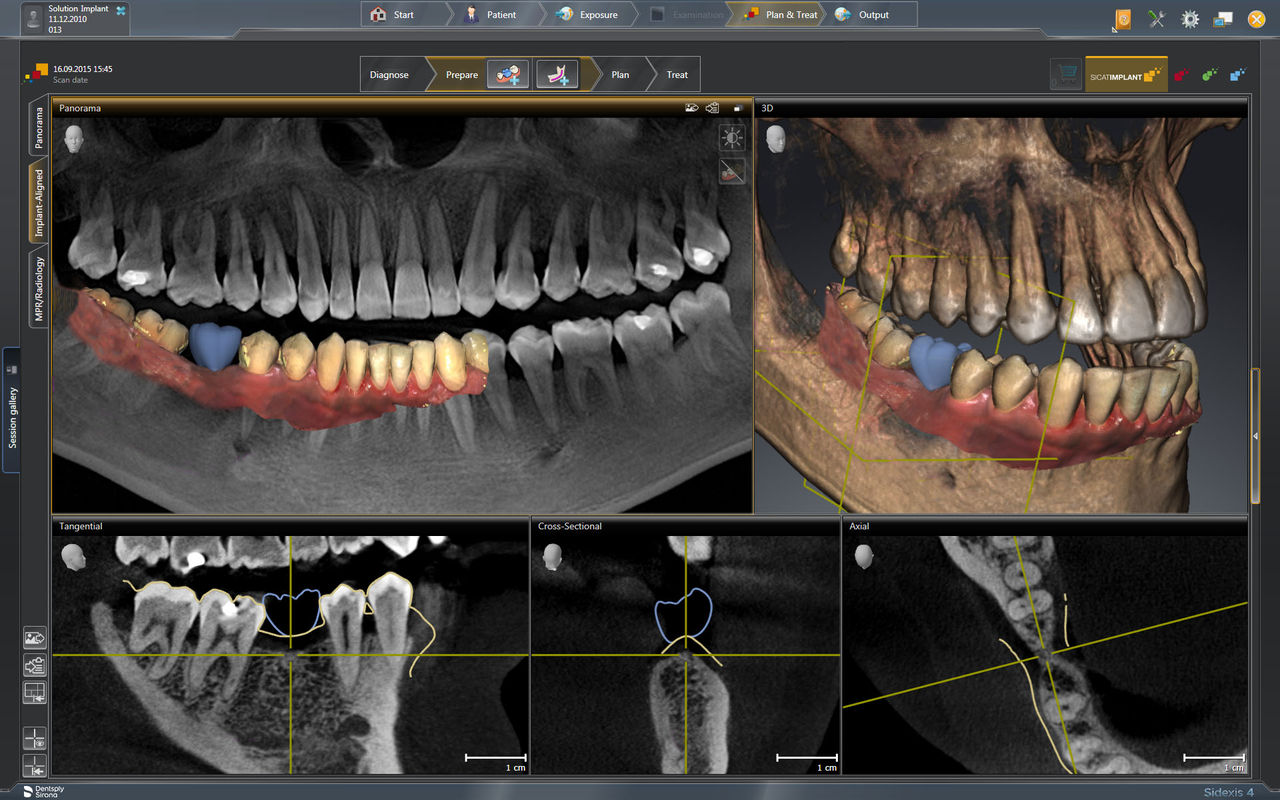Copy Panorama view to clipboard icon
1280x800 pixels.
point(713,108)
